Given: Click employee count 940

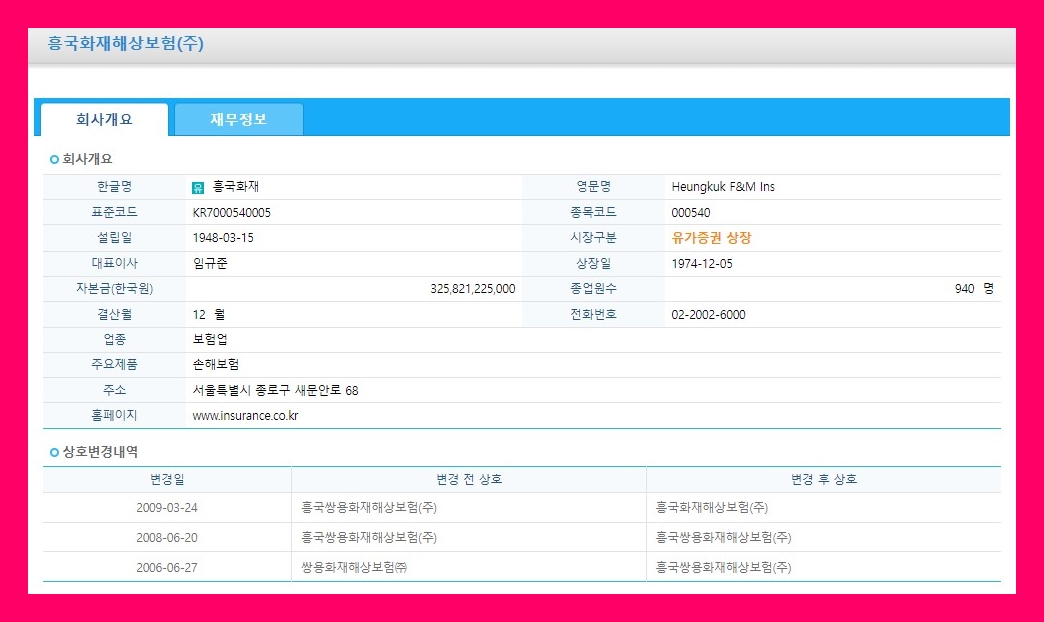Looking at the screenshot, I should point(964,289).
